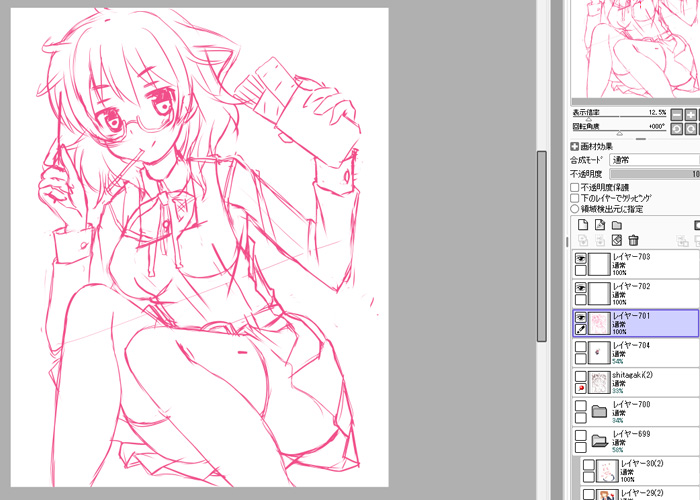Toggle link box under レイヤー704 visibility box
Image resolution: width=700 pixels, height=500 pixels.
coord(580,359)
